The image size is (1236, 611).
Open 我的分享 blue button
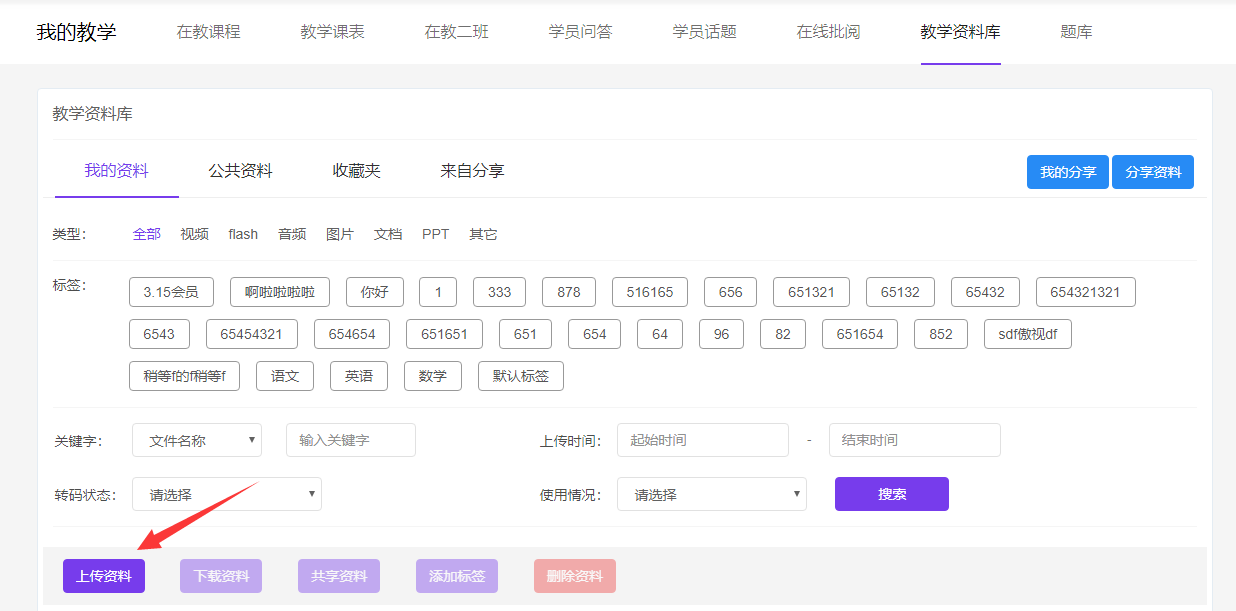click(1067, 172)
